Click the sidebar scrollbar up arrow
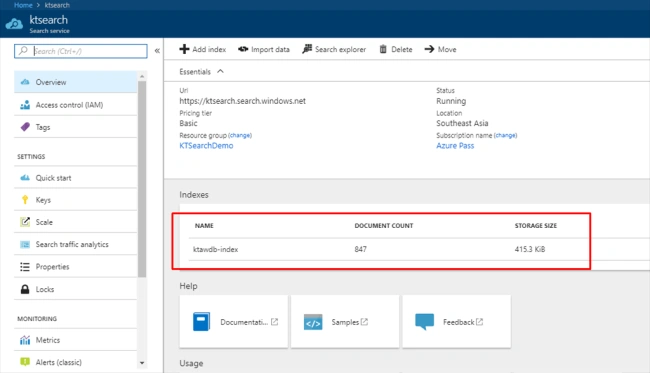 142,77
